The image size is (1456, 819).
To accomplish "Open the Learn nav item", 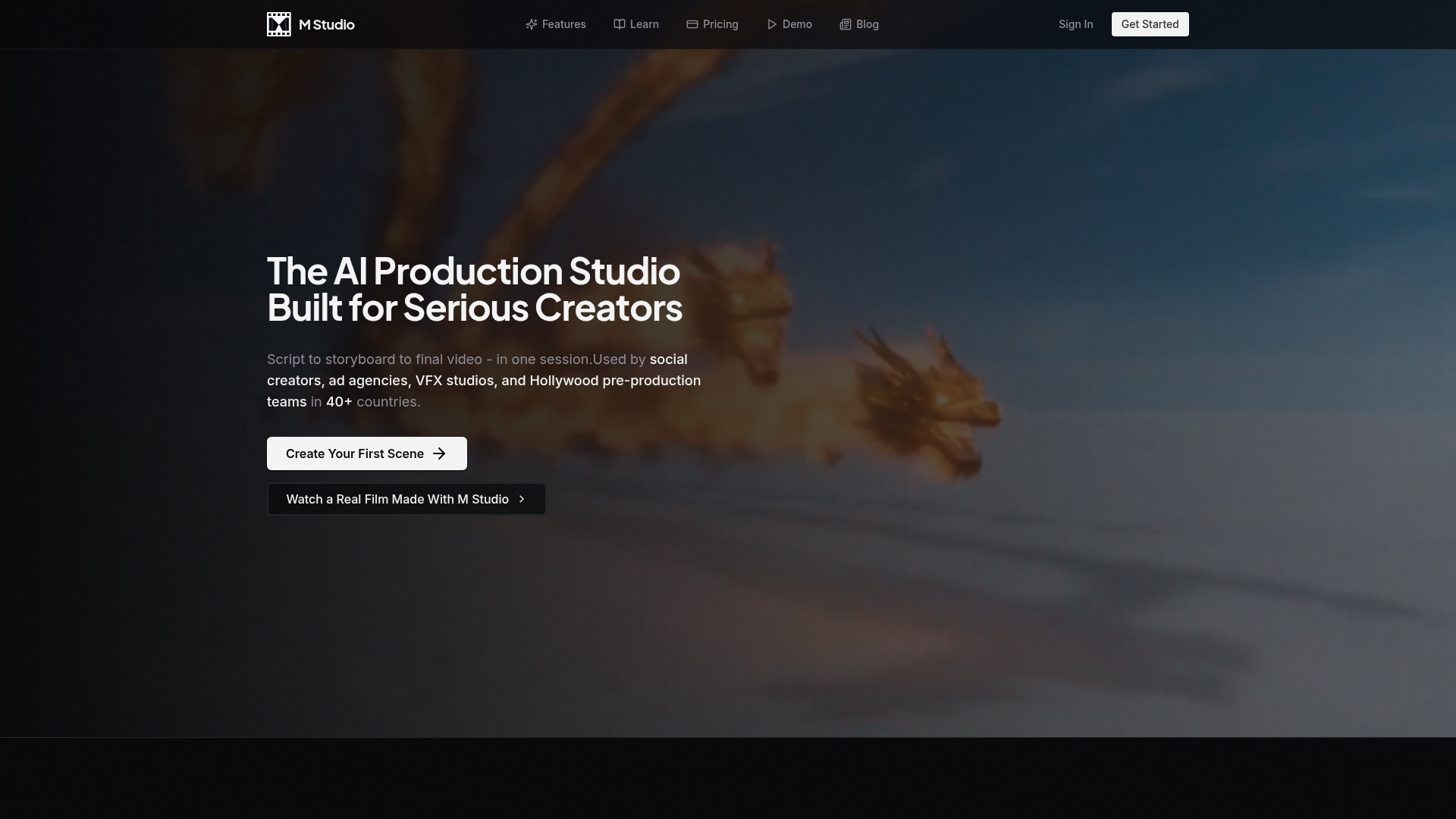I will tap(636, 24).
